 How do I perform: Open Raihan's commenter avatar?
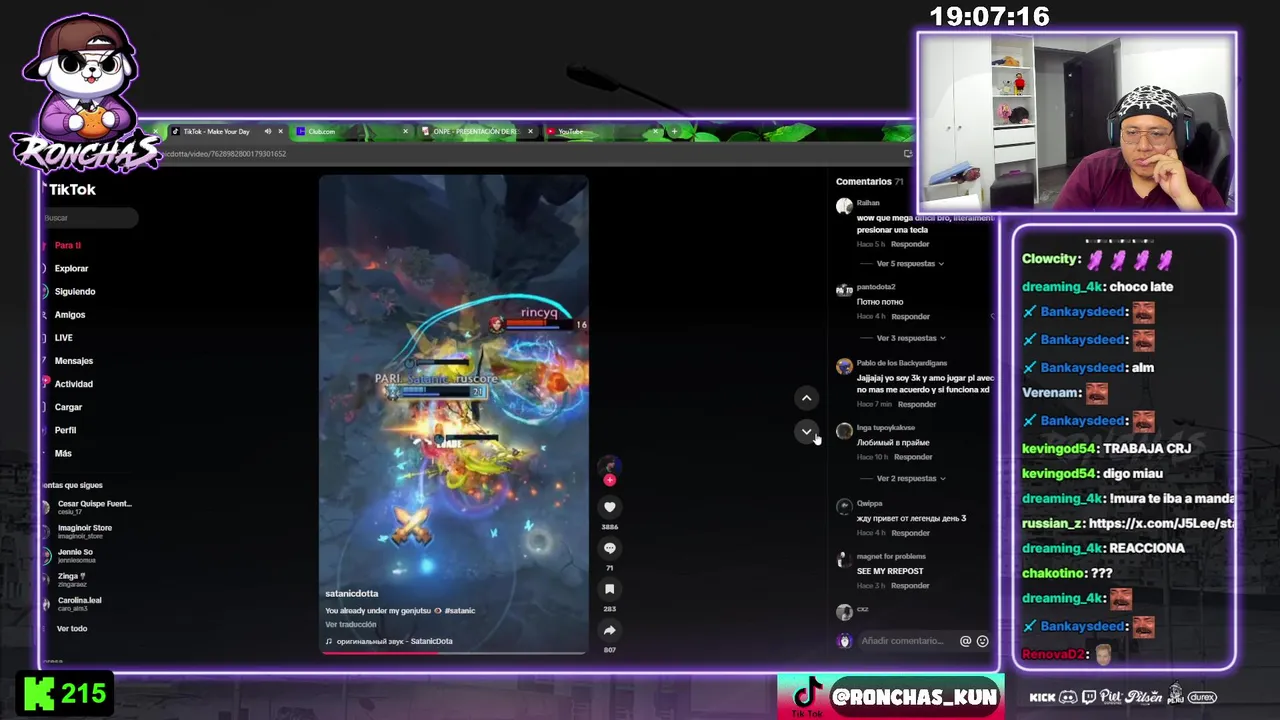tap(844, 207)
